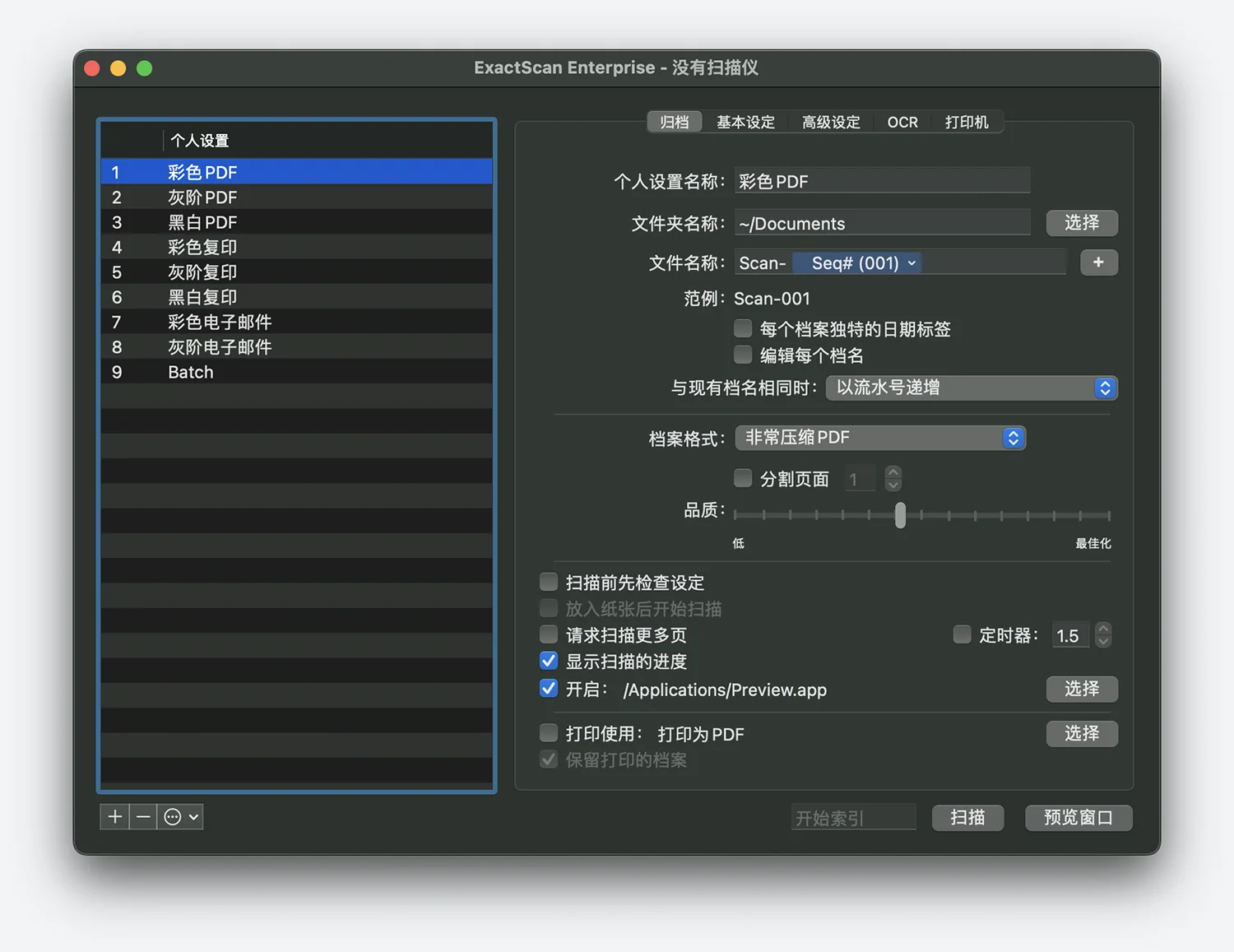Select the 灰阶 PDF profile
1234x952 pixels.
click(x=296, y=197)
